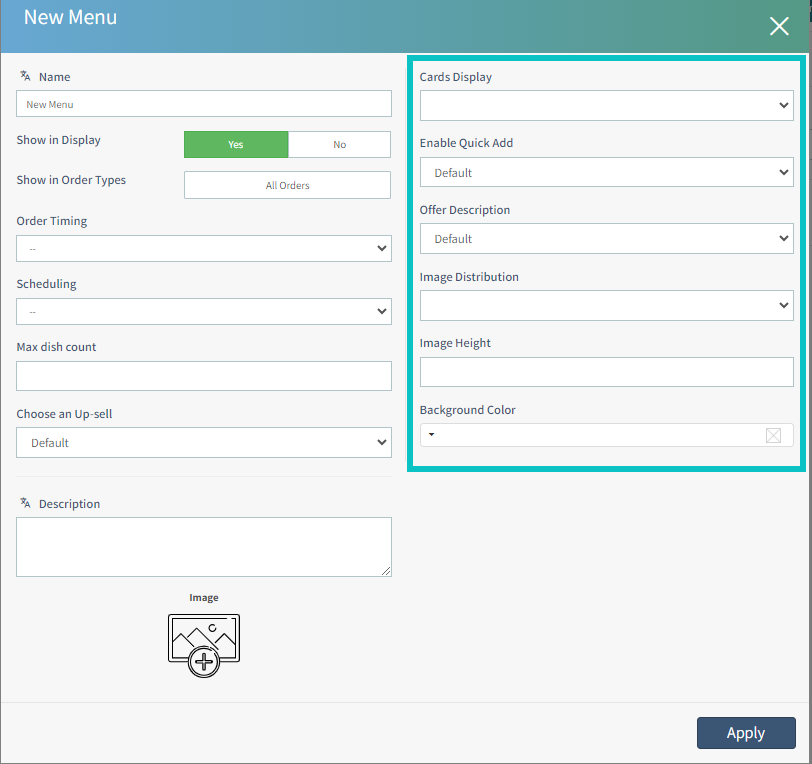
Task: Open the Choose an Up-sell dropdown
Action: click(204, 442)
